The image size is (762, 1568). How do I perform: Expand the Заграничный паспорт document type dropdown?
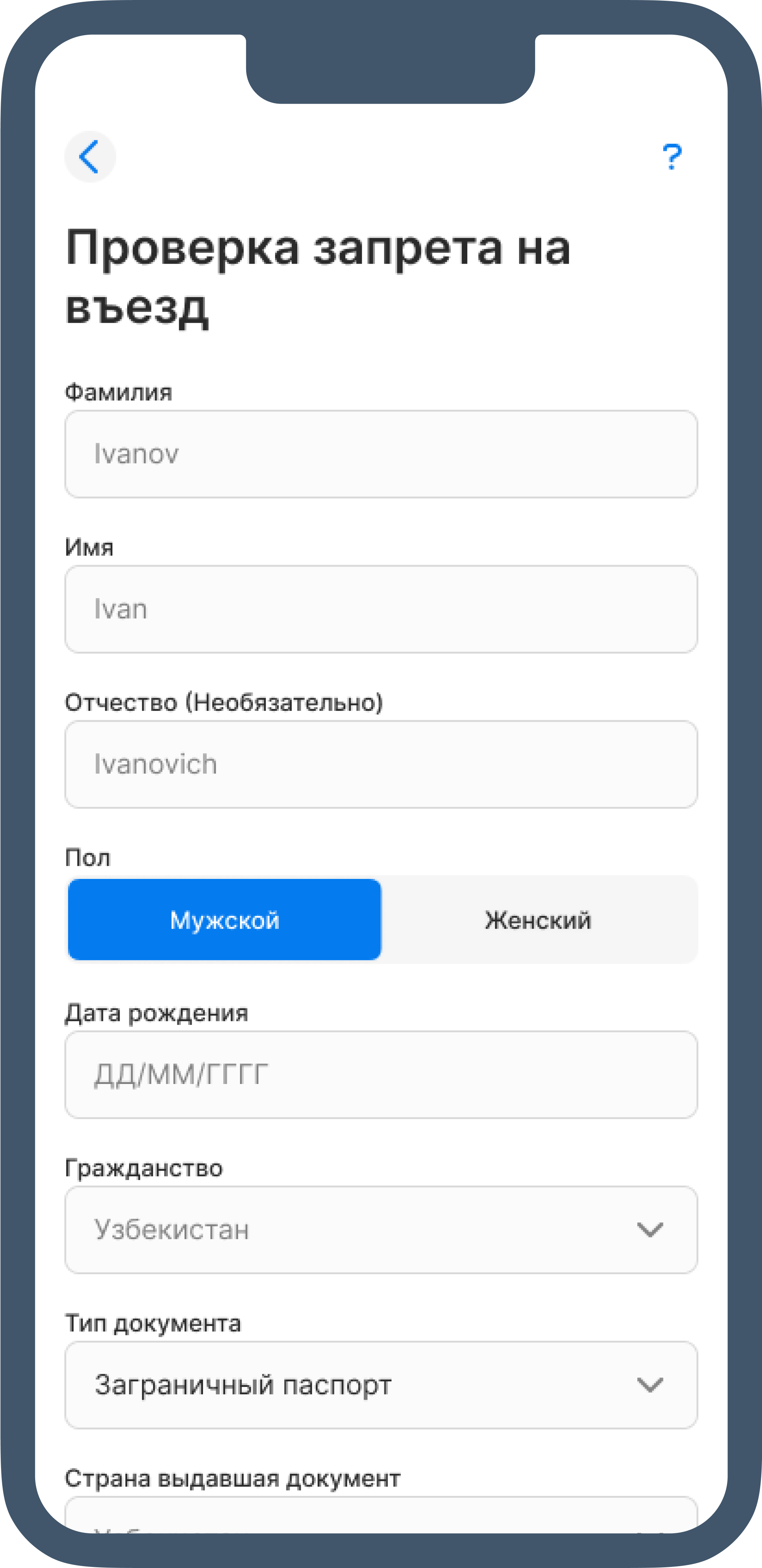coord(381,1385)
